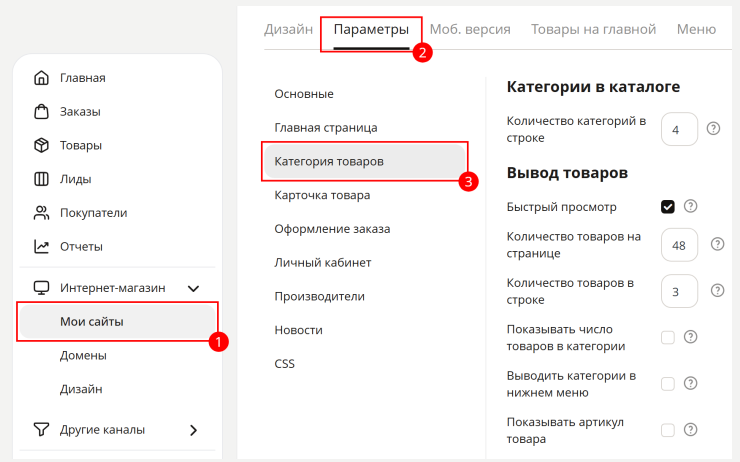Open help for Количество товаров в строке
The width and height of the screenshot is (740, 462).
tap(717, 290)
